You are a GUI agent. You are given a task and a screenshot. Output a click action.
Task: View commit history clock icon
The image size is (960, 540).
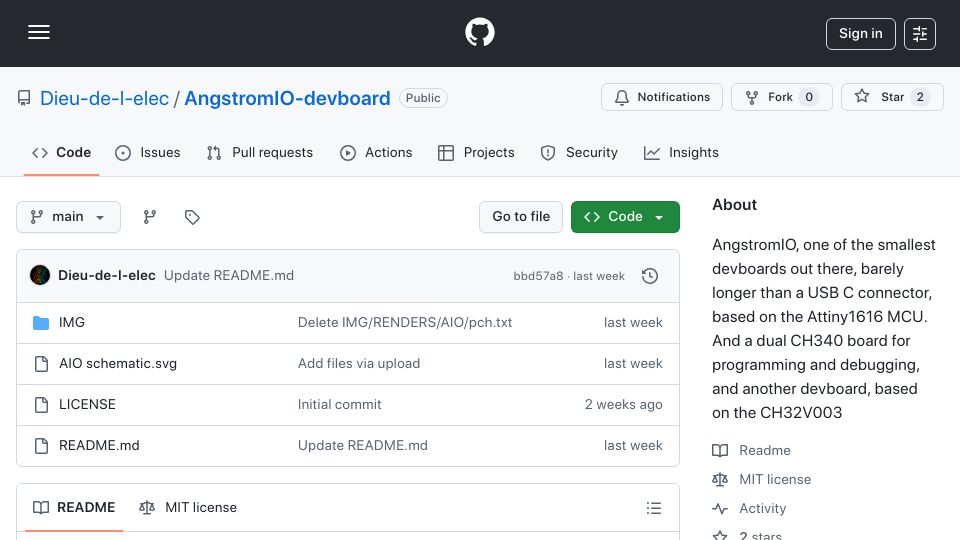650,276
